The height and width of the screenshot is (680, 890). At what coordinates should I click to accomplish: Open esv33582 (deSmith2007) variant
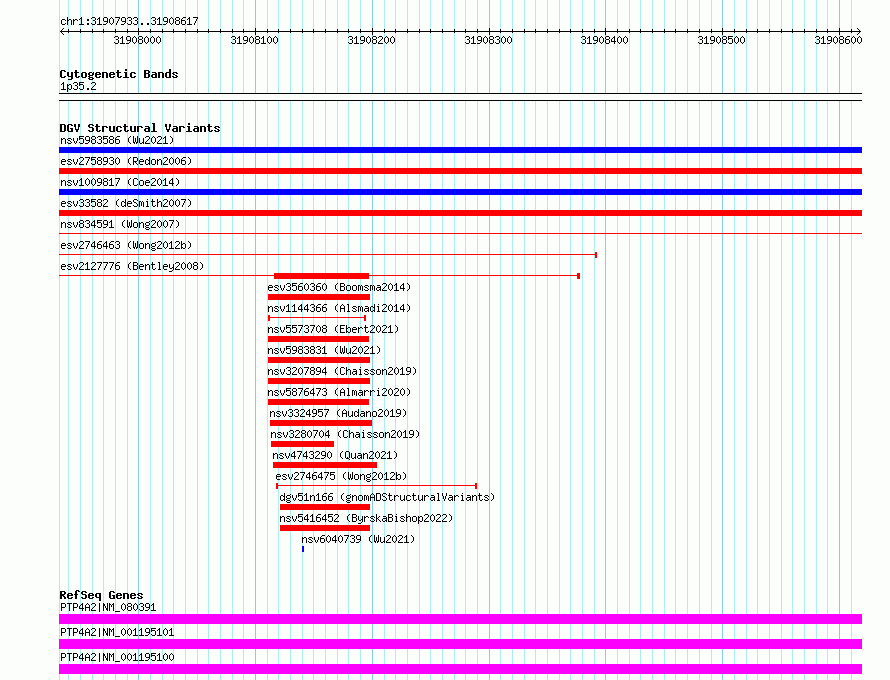point(126,203)
